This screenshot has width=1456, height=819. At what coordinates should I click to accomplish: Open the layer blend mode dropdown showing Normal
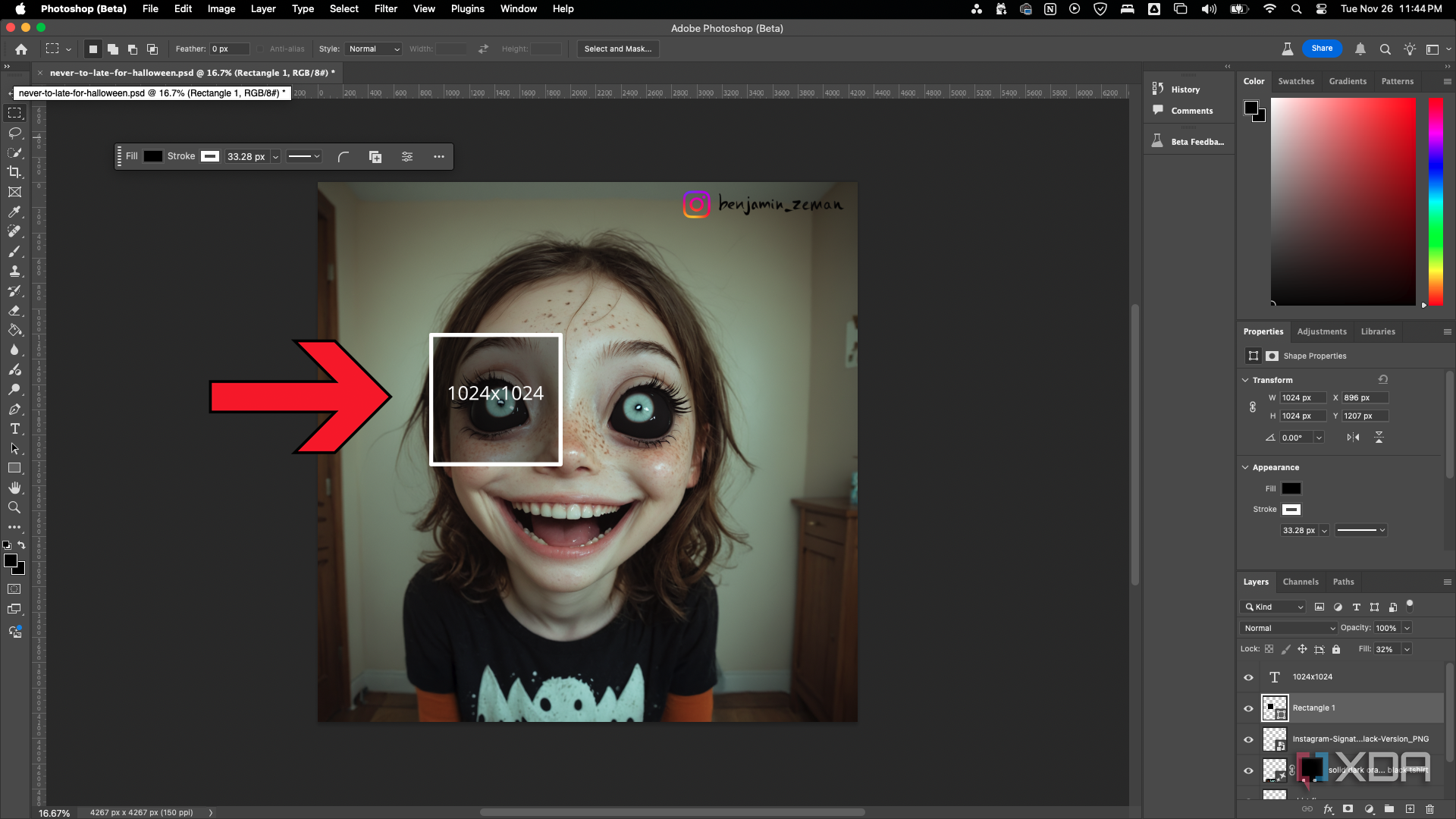[x=1288, y=628]
